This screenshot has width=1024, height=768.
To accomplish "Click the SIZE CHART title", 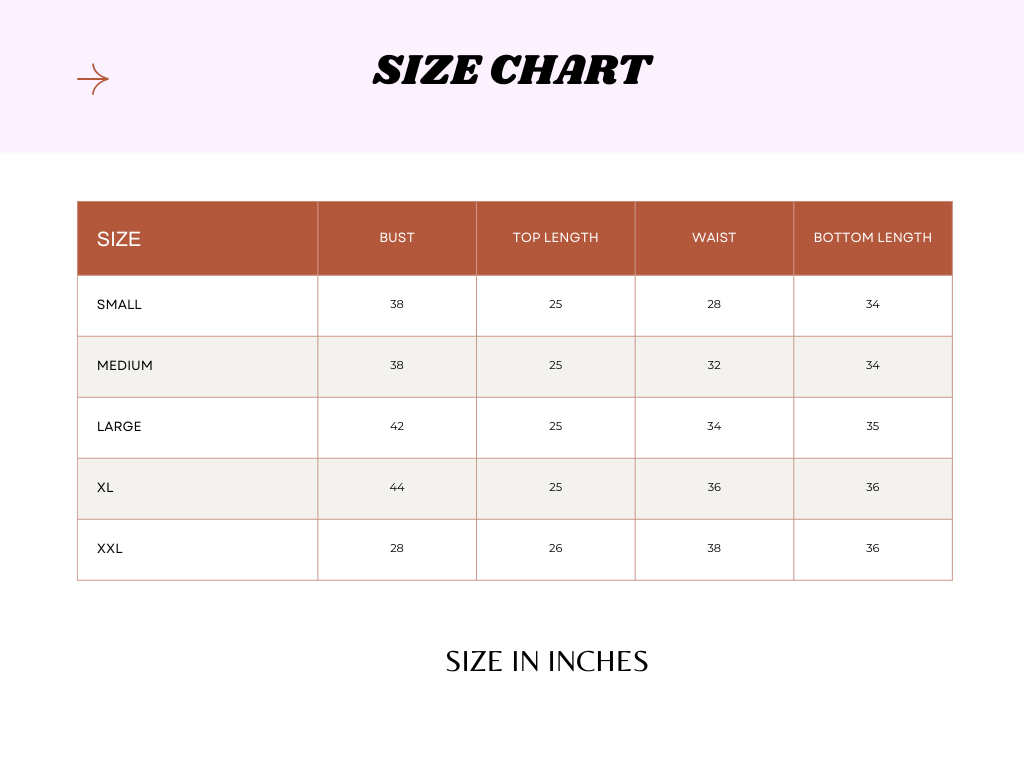I will [x=512, y=71].
